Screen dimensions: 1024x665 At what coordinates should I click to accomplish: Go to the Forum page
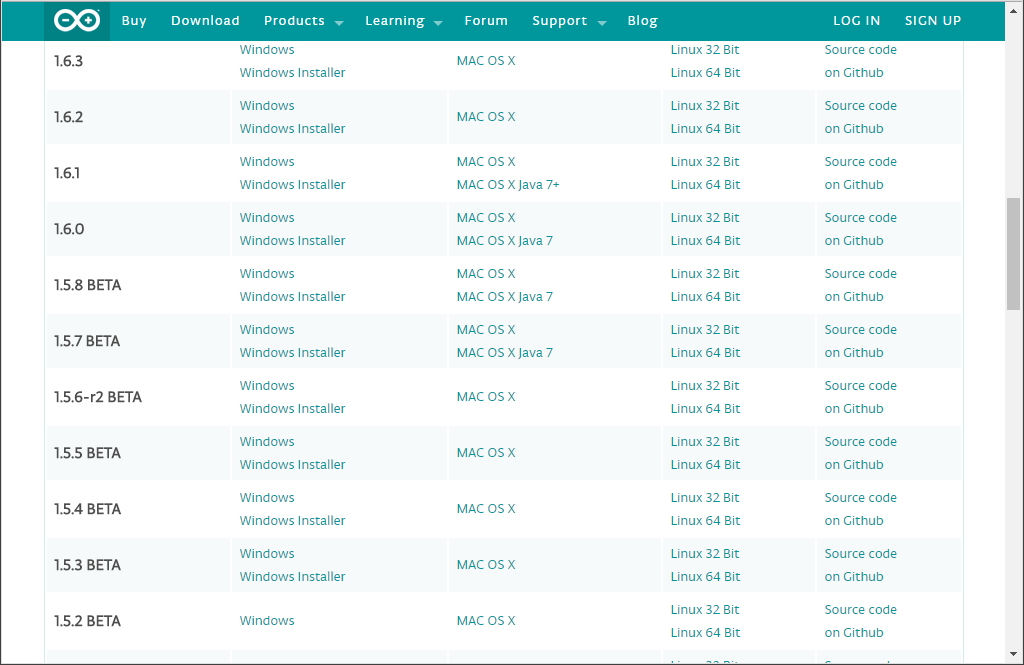(486, 21)
